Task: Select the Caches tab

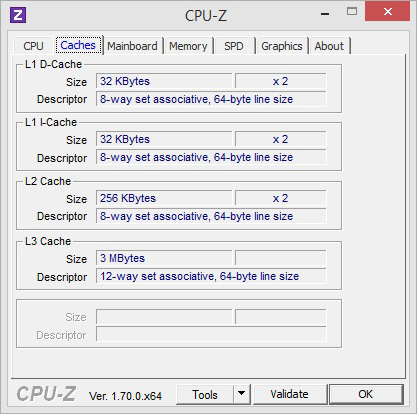Action: click(x=78, y=45)
